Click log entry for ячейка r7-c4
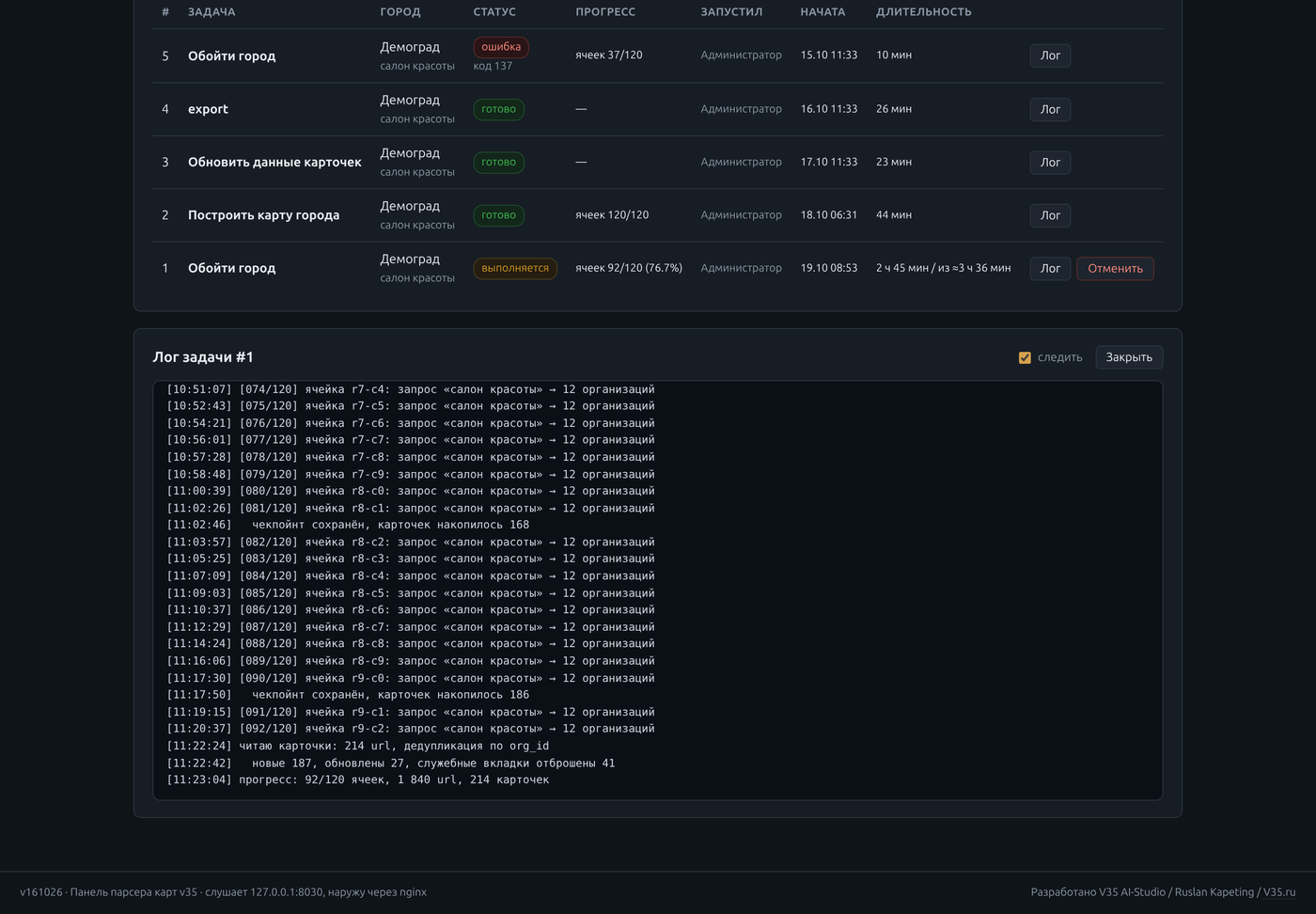 pos(411,389)
